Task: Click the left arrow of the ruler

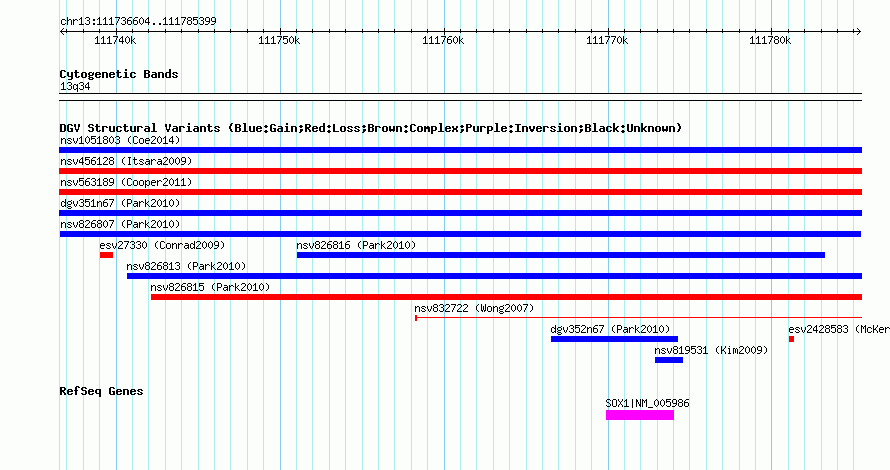Action: (x=62, y=31)
